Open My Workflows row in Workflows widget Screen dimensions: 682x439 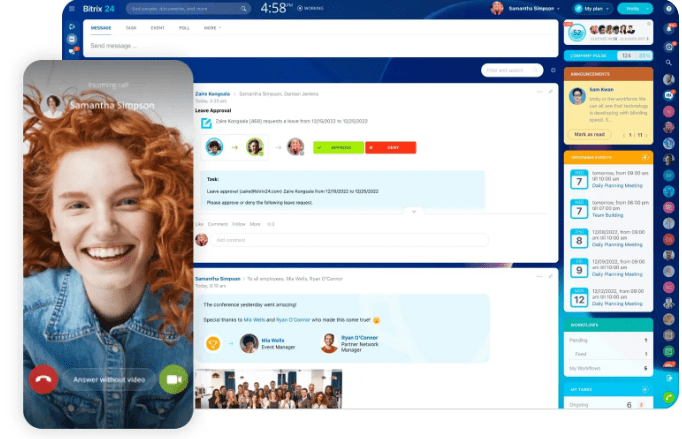608,369
